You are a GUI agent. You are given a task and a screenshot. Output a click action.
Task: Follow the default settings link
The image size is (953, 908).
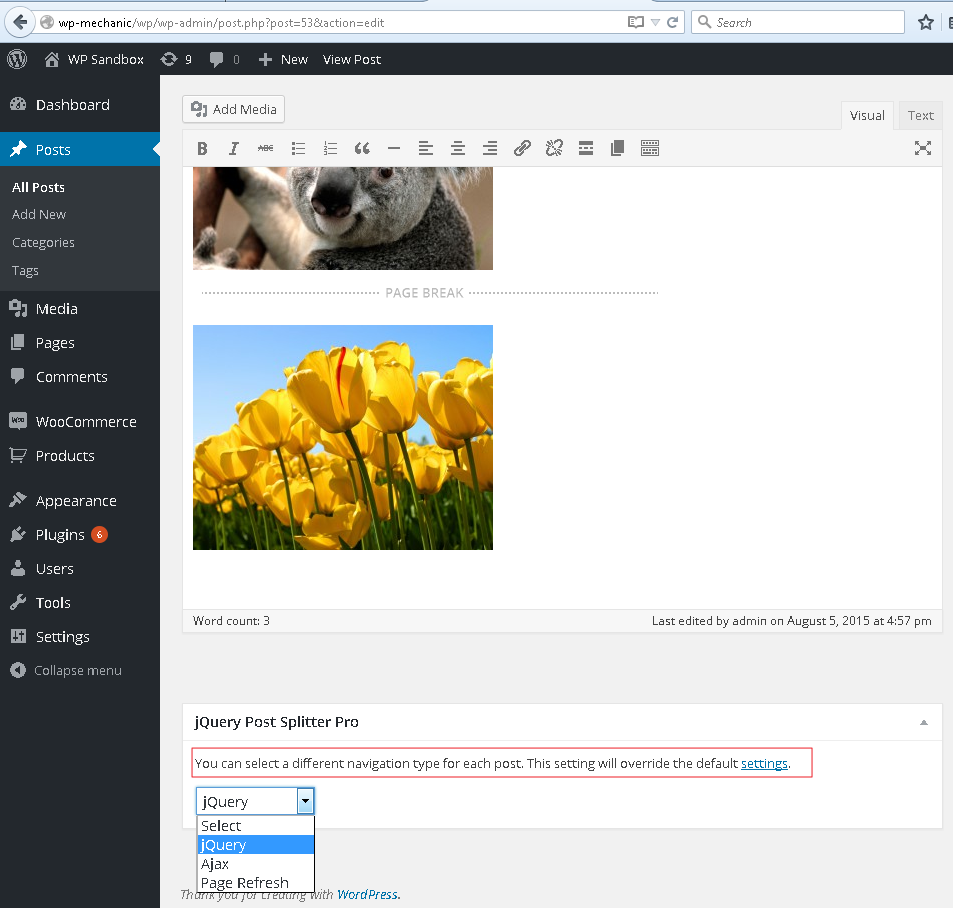point(764,764)
